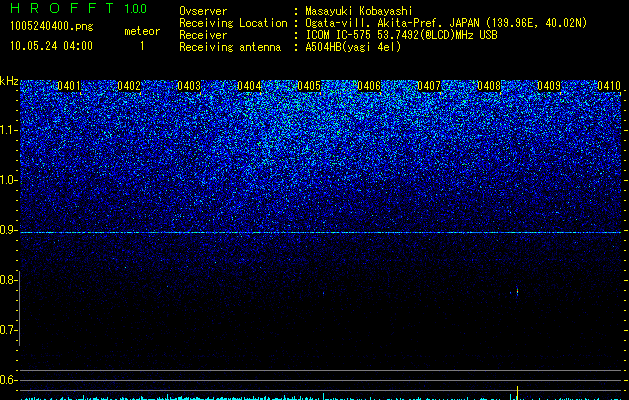Click the Ovserver label
Viewport: 629px width, 400px height.
[x=203, y=11]
